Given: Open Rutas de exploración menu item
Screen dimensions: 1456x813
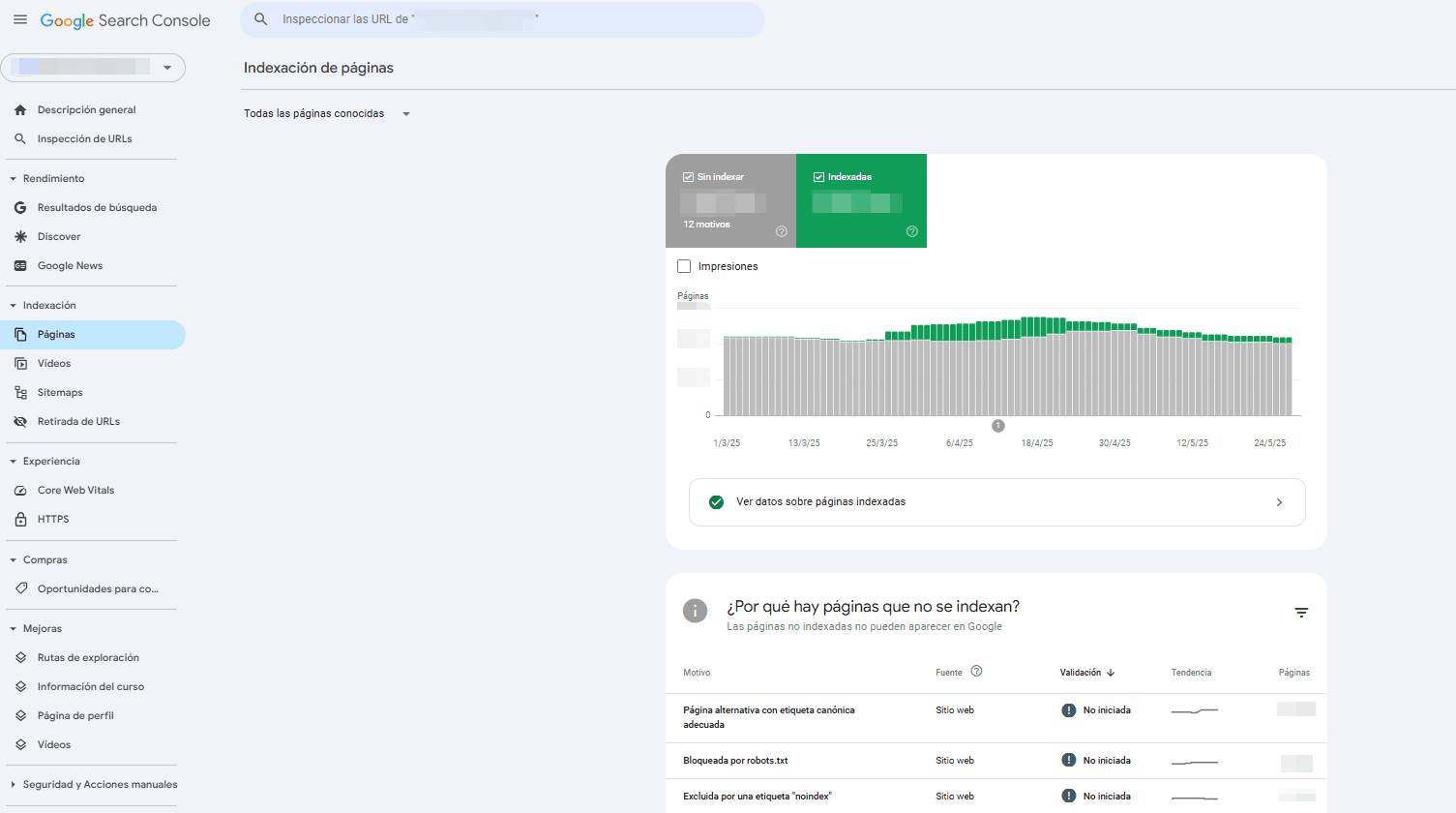Looking at the screenshot, I should [x=93, y=658].
